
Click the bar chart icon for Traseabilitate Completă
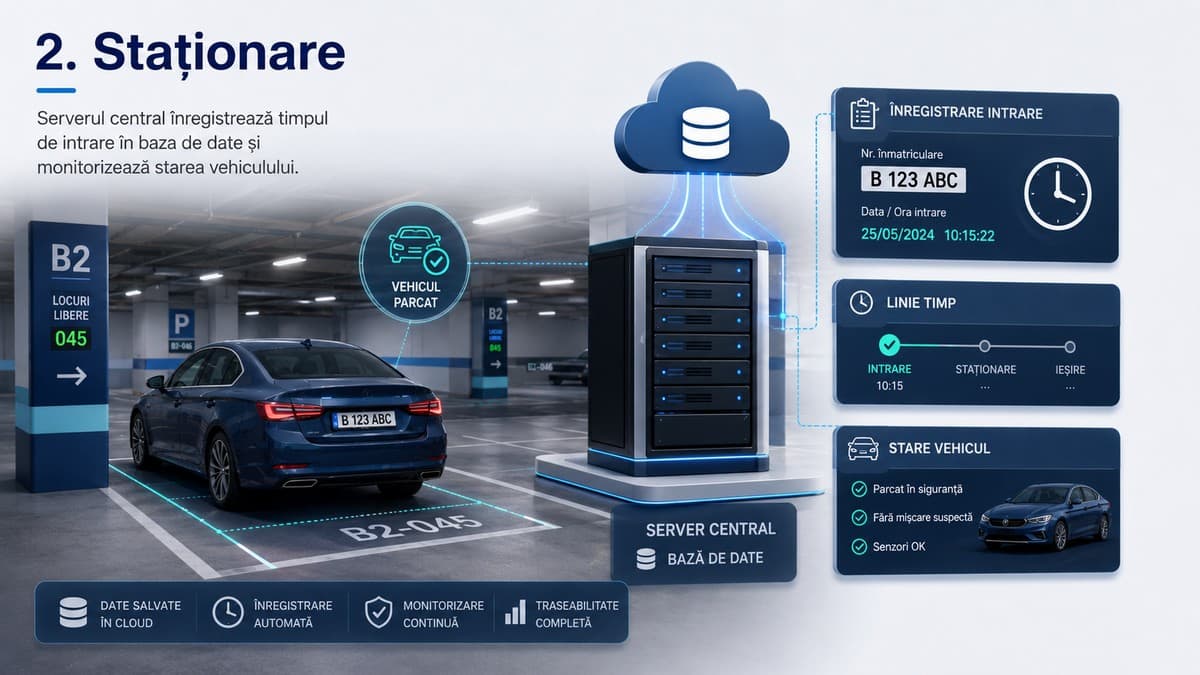click(515, 612)
